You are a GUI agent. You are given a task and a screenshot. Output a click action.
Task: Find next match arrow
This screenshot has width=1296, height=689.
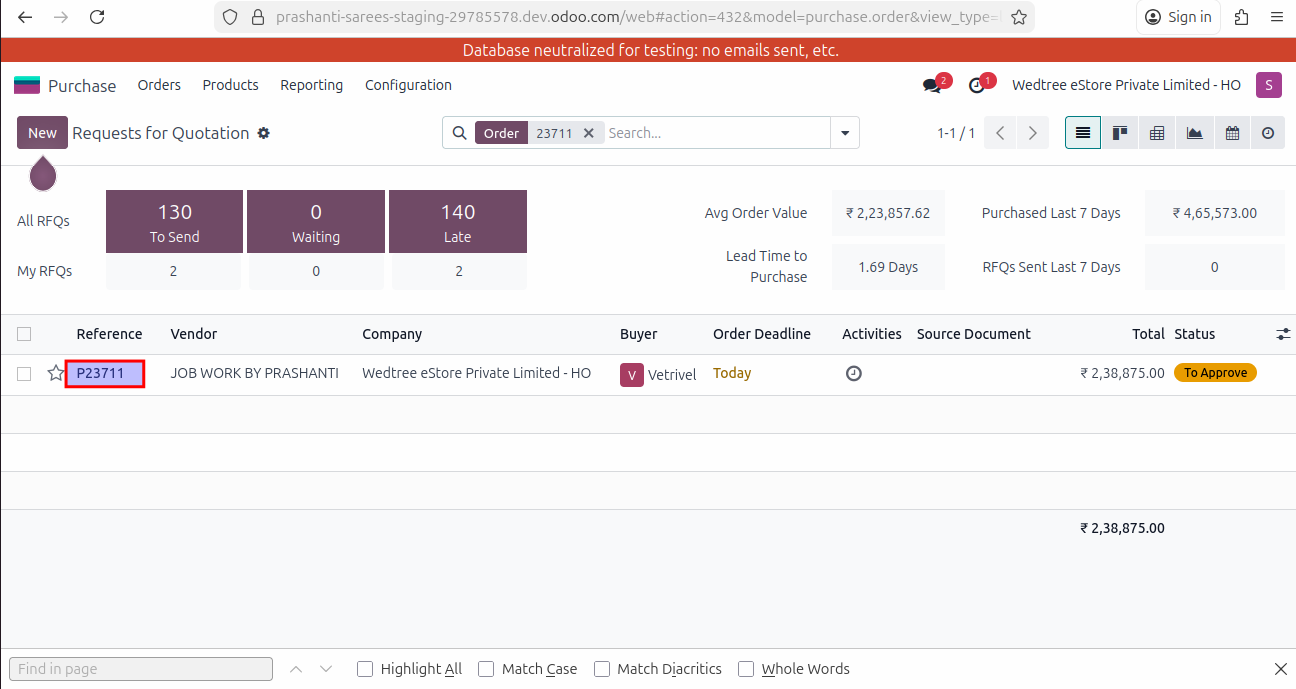point(326,669)
